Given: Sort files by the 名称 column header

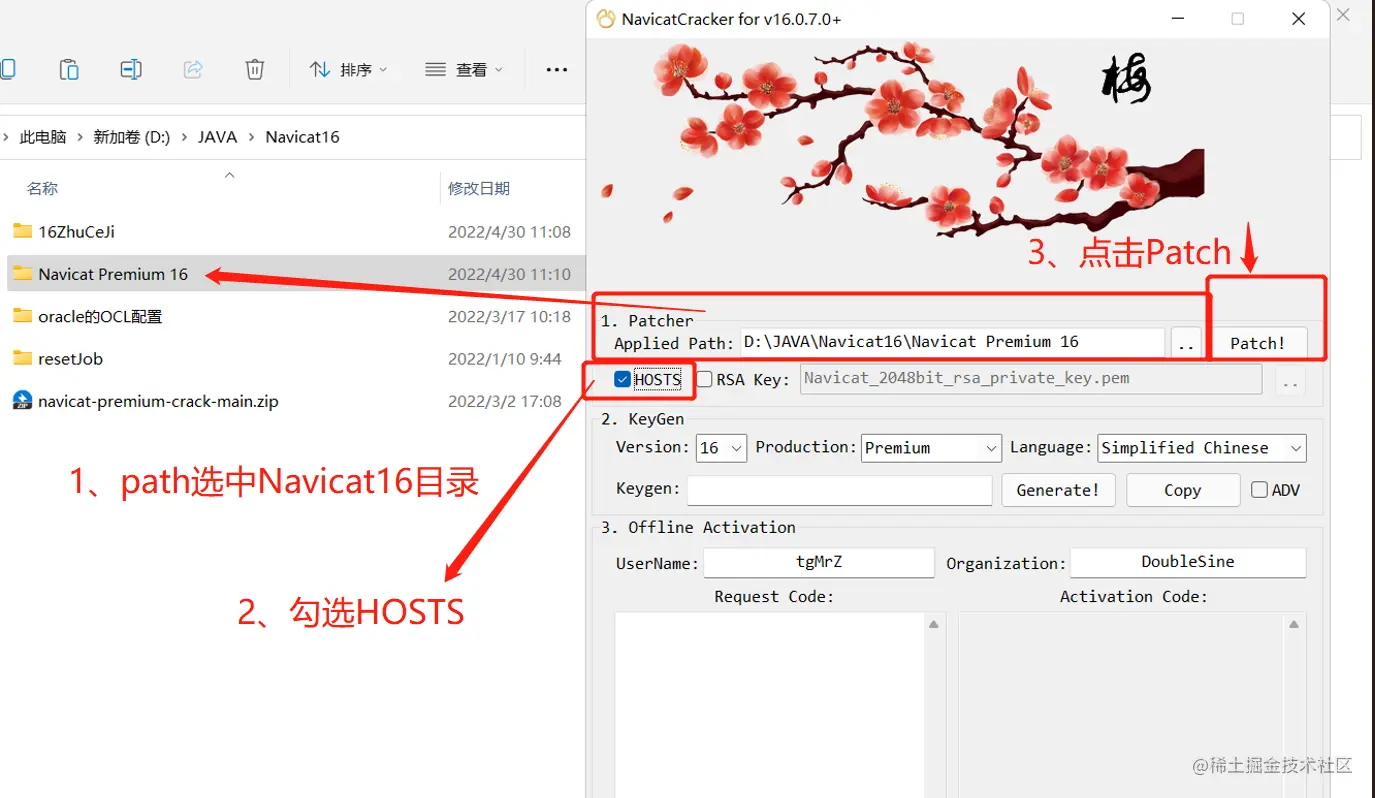Looking at the screenshot, I should 43,188.
